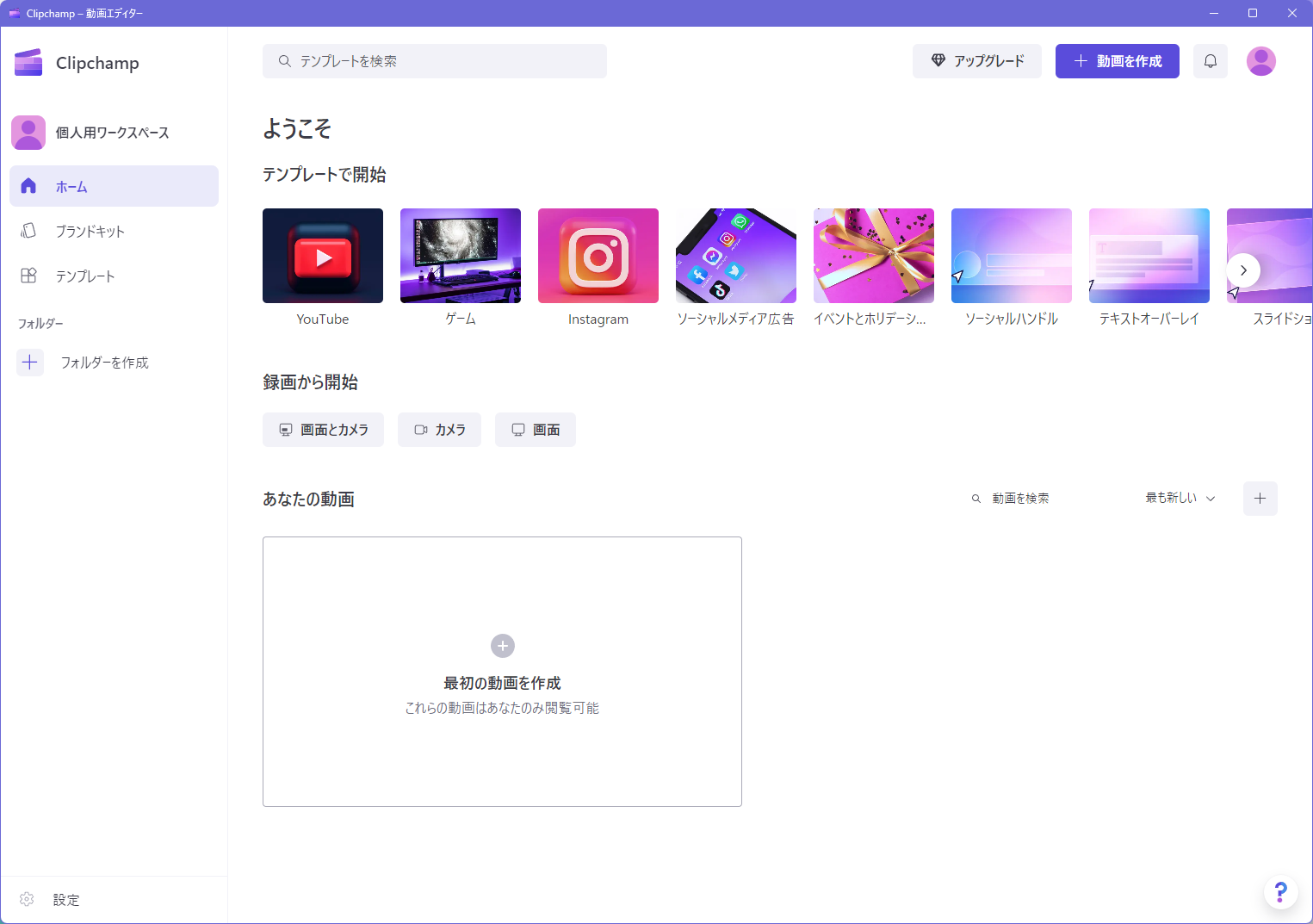Click the アップグレード button
This screenshot has width=1313, height=924.
(976, 61)
